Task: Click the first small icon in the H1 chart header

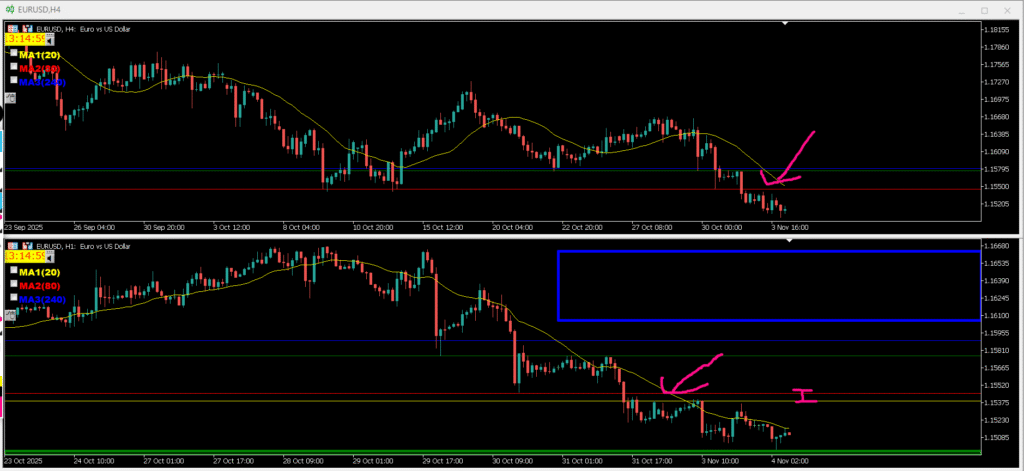Action: (x=12, y=246)
